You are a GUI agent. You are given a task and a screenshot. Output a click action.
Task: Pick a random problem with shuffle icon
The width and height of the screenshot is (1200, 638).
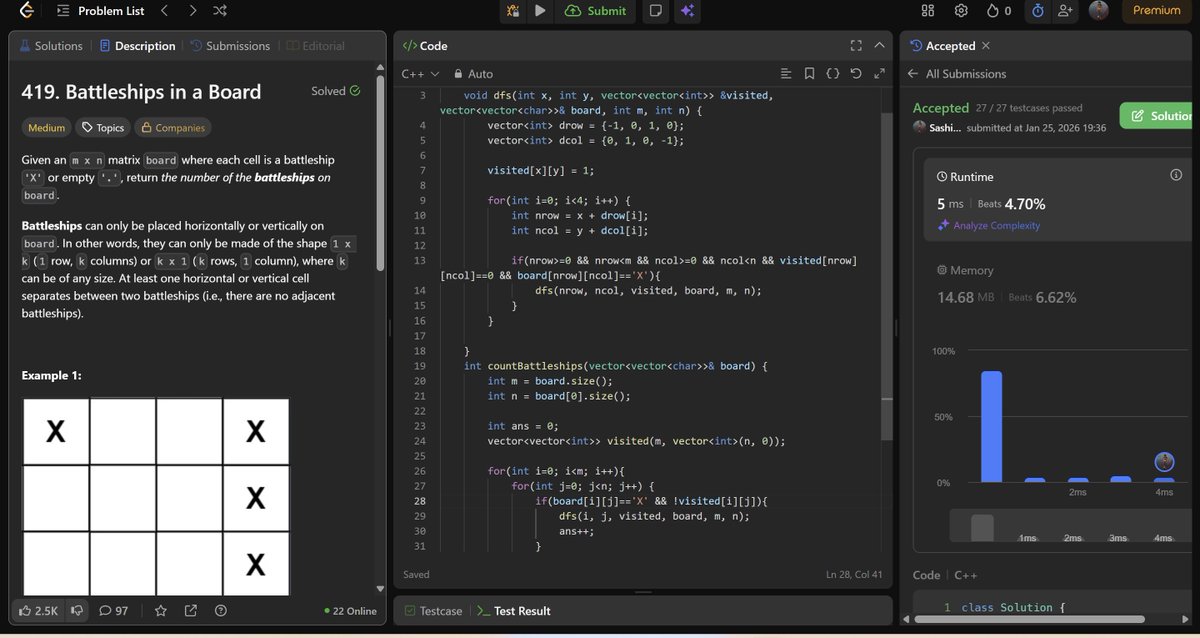(x=220, y=11)
